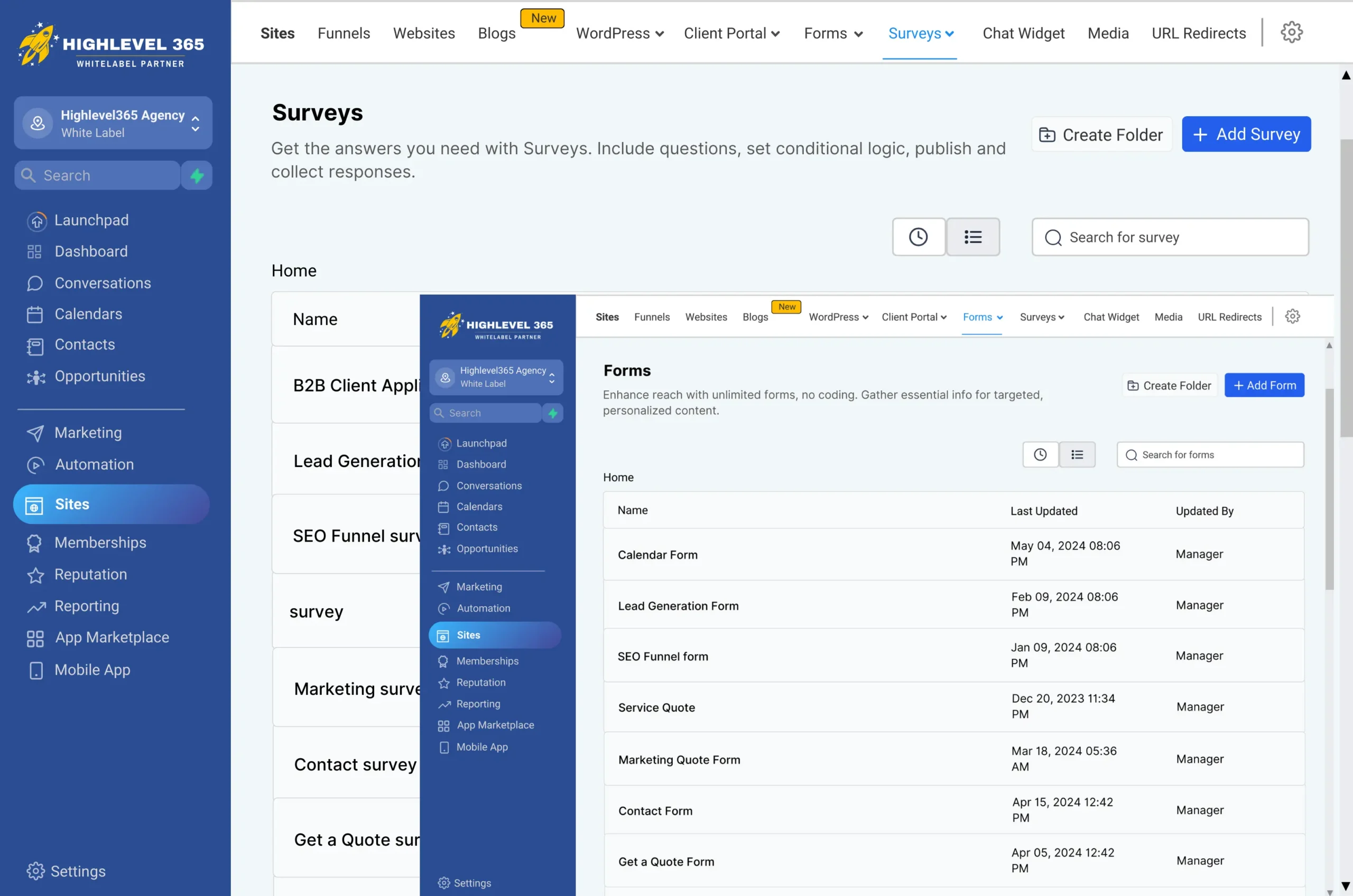Image resolution: width=1353 pixels, height=896 pixels.
Task: Click the green lightning bolt quick action
Action: pyautogui.click(x=197, y=175)
